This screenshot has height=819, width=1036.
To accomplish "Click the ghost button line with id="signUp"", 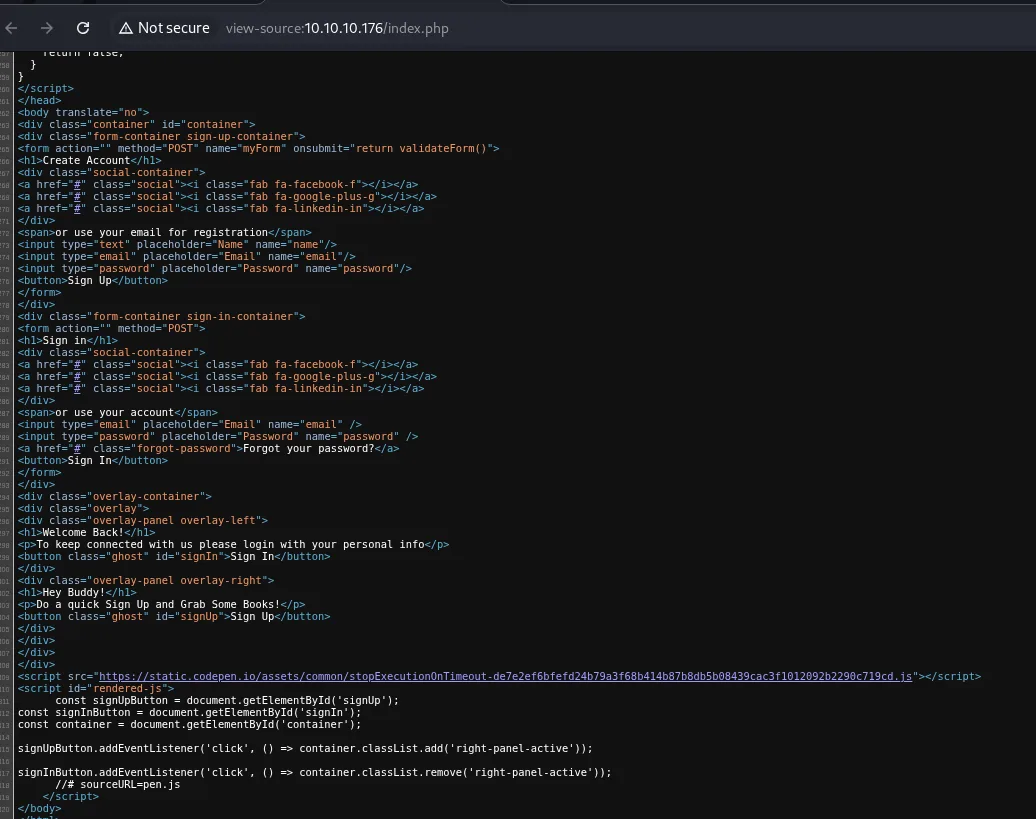I will (x=174, y=616).
